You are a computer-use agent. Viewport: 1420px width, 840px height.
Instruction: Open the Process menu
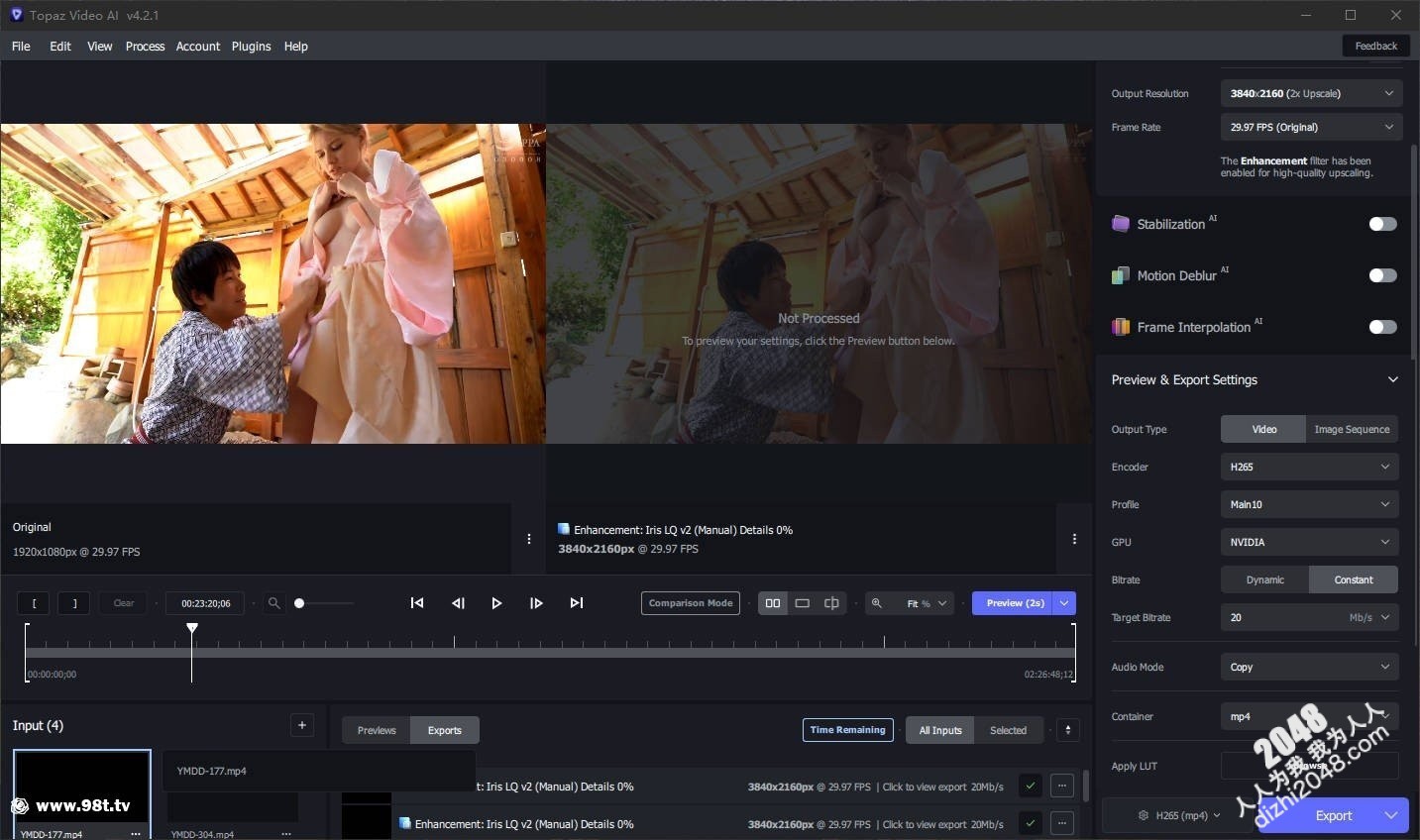145,47
